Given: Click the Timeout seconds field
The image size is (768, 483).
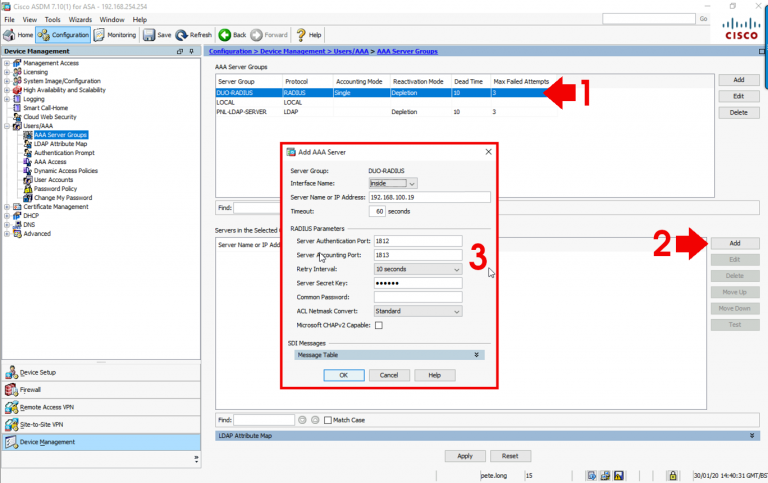Looking at the screenshot, I should click(377, 211).
